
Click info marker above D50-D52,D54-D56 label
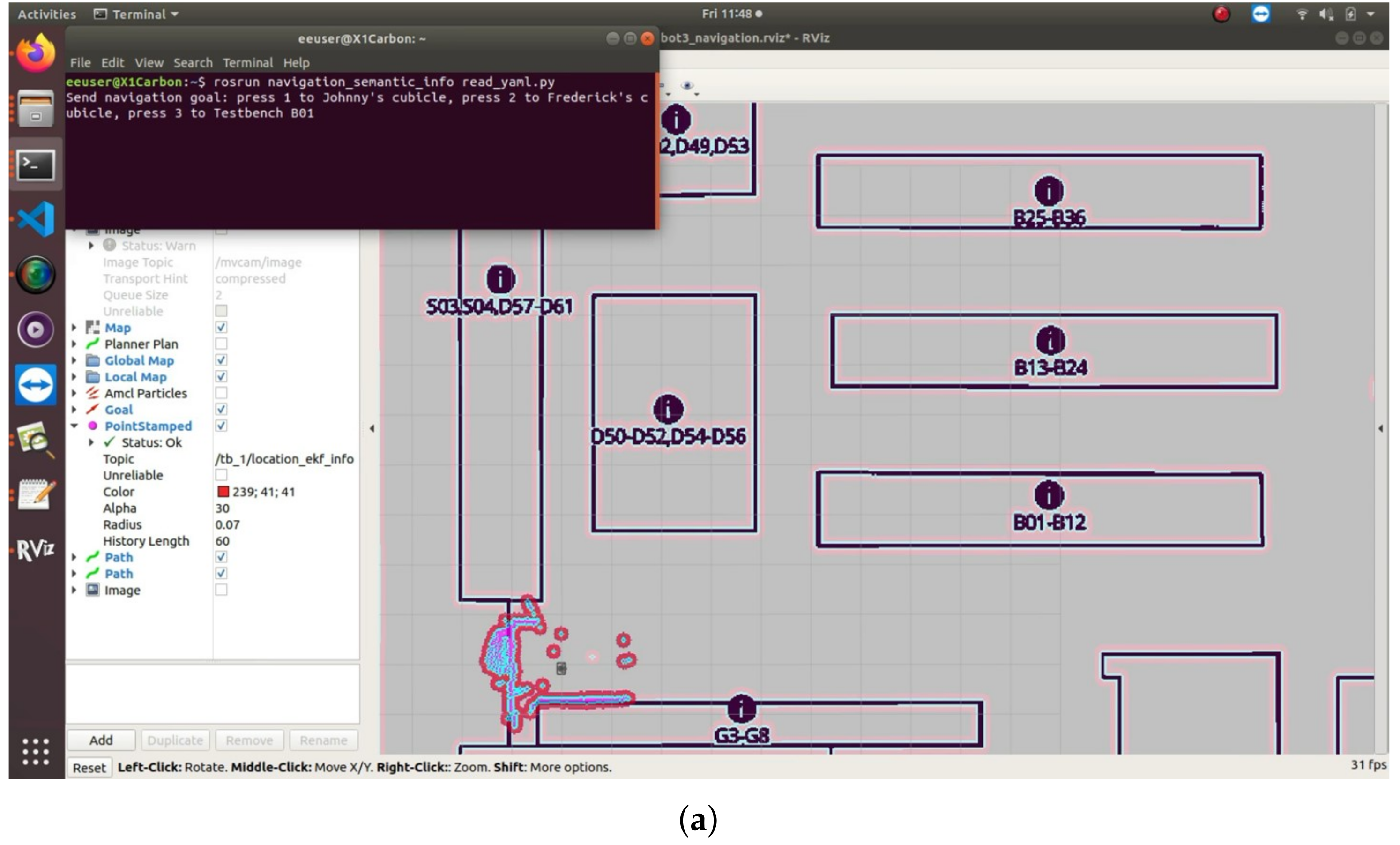tap(668, 409)
